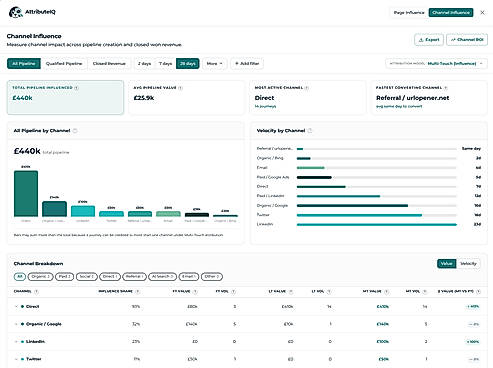
Task: Select the Total Pipeline Influenced card
Action: [x=65, y=97]
